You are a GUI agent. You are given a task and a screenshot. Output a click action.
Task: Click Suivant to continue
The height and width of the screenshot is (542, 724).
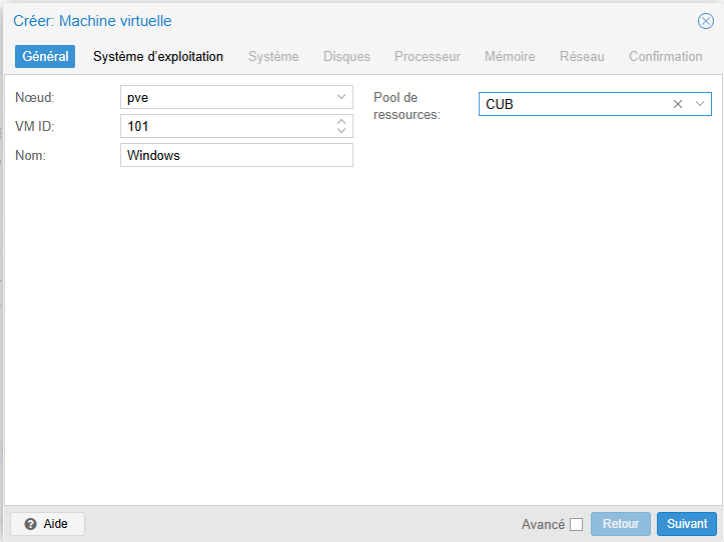tap(687, 524)
